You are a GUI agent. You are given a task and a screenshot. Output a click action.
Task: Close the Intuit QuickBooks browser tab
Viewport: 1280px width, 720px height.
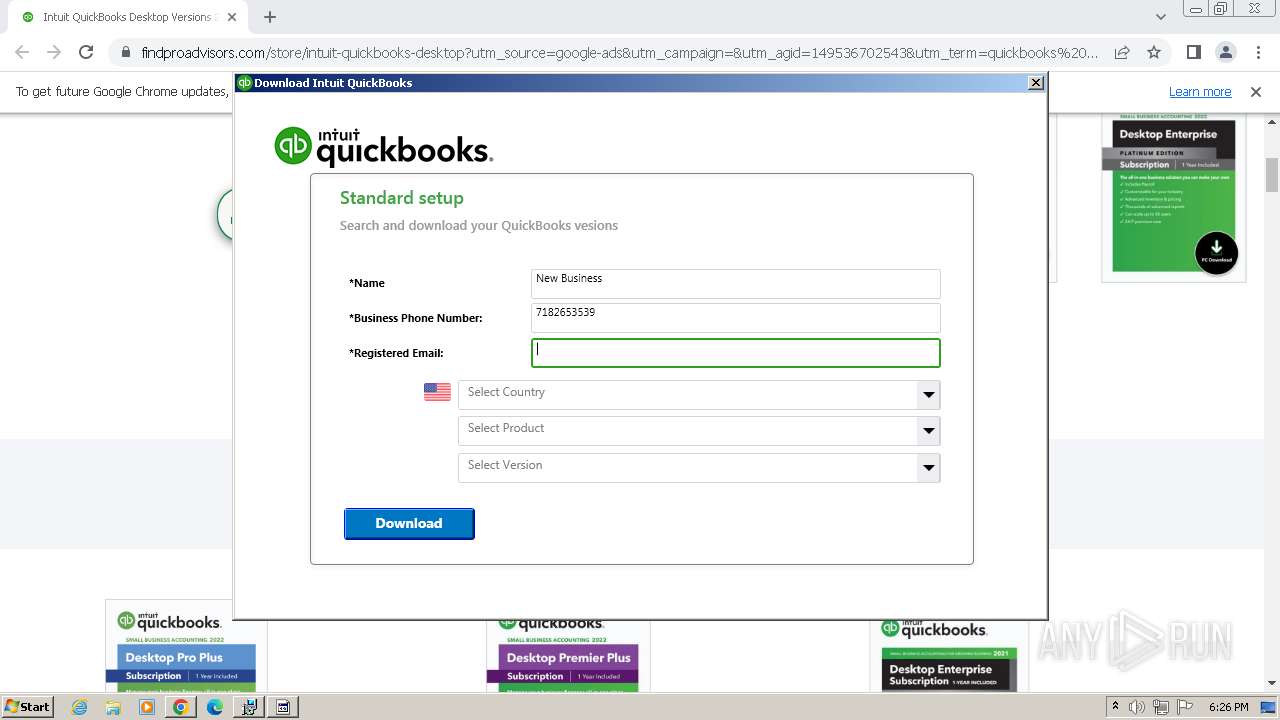[232, 17]
